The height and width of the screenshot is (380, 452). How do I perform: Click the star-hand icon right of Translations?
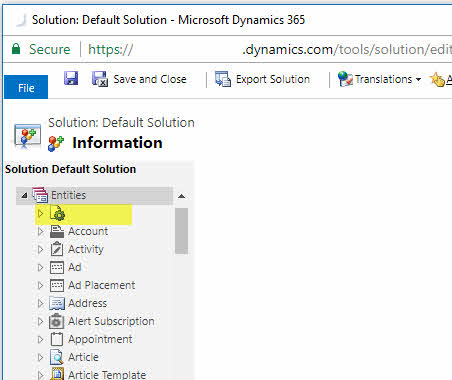coord(437,79)
